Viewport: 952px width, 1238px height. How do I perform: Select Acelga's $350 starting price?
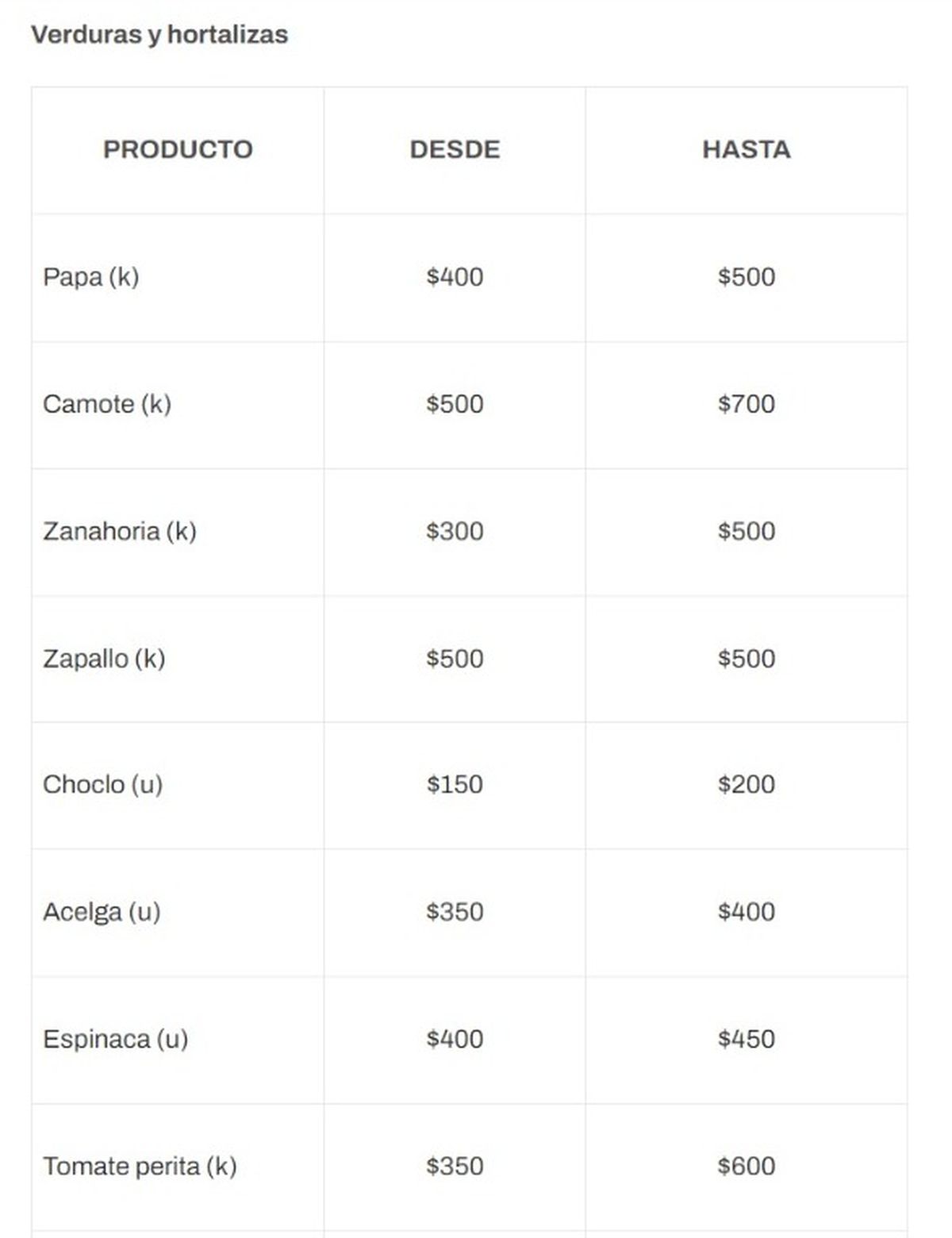[455, 912]
